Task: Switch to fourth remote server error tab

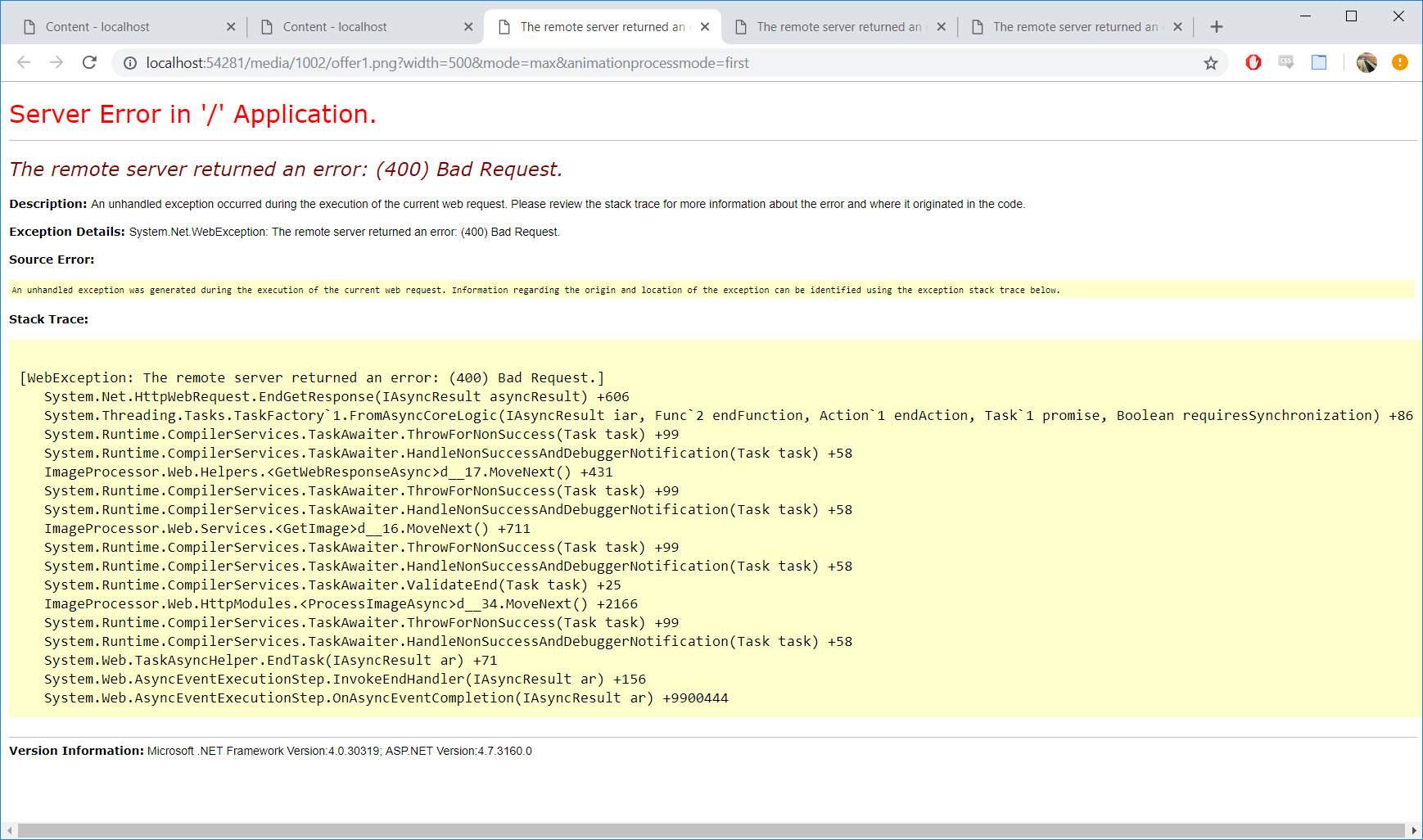Action: 838,27
